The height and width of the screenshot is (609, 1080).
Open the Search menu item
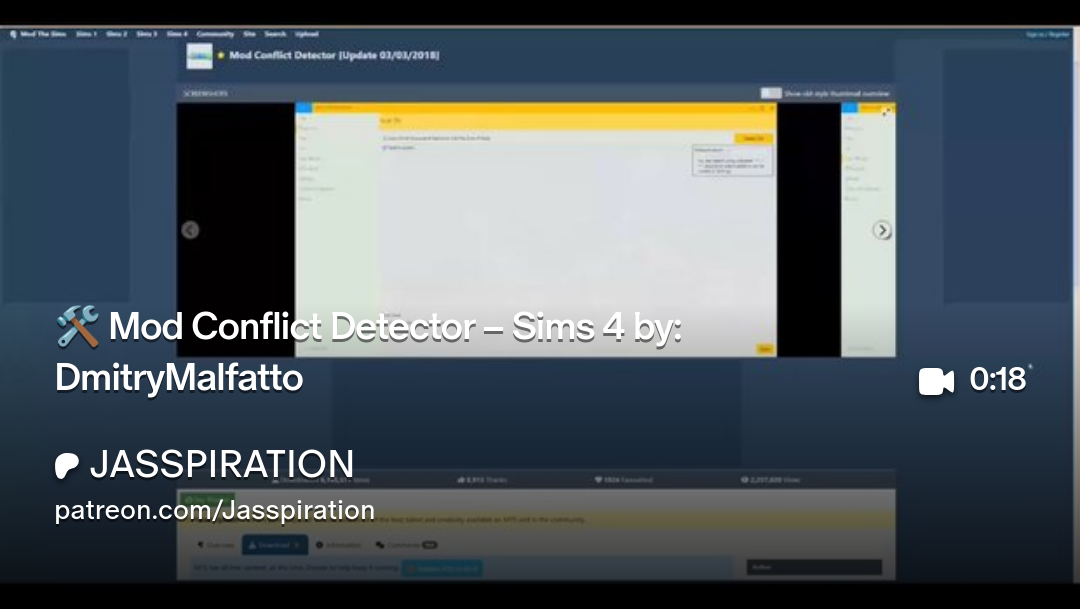pyautogui.click(x=275, y=34)
